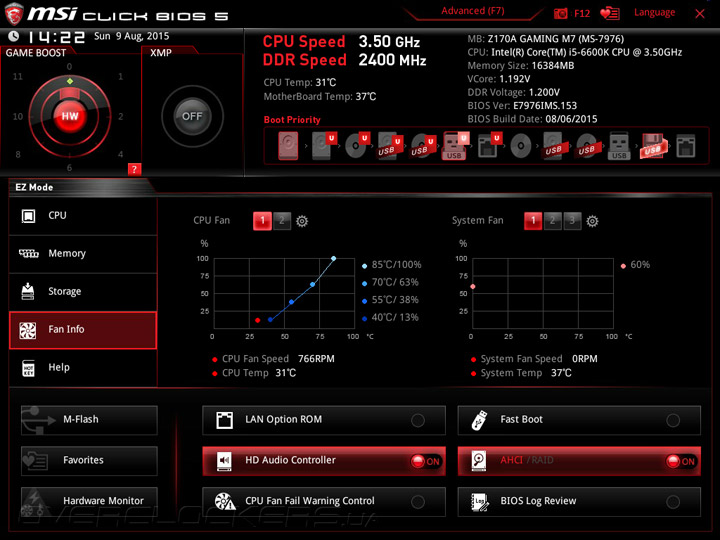This screenshot has height=540, width=720.
Task: Click the screenshot camera icon next to F12
Action: tap(560, 13)
